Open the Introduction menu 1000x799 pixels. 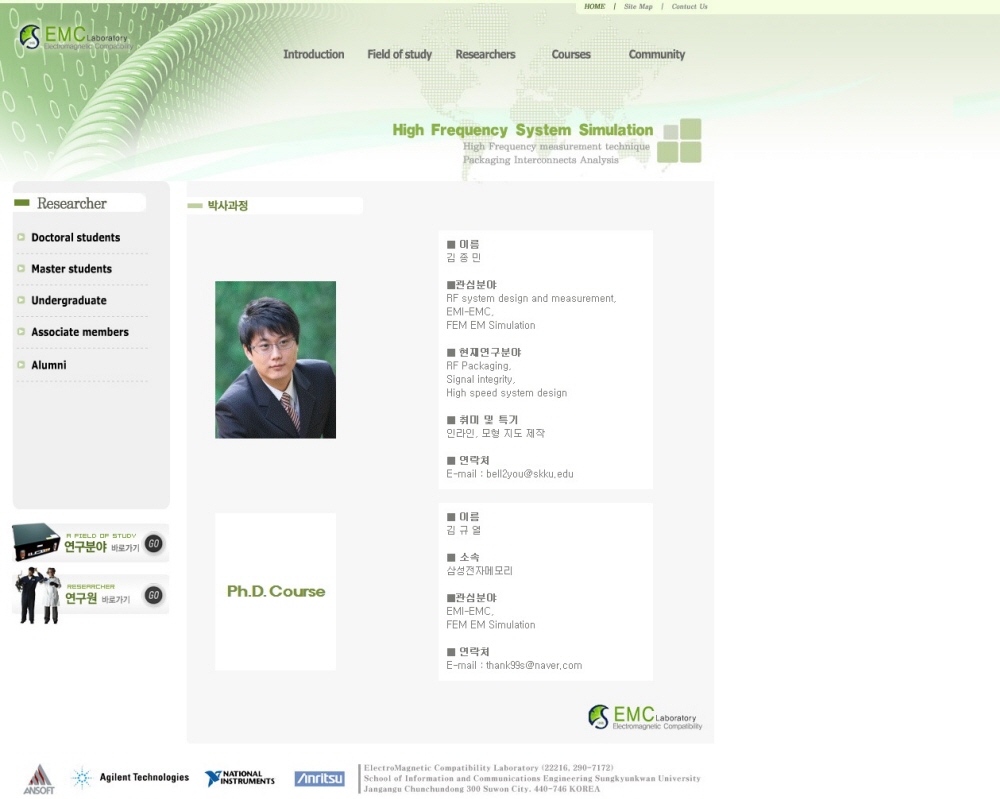313,55
